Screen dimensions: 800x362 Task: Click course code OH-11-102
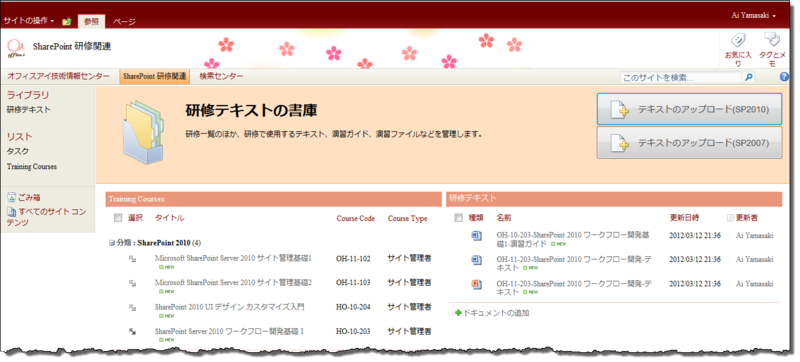point(353,258)
